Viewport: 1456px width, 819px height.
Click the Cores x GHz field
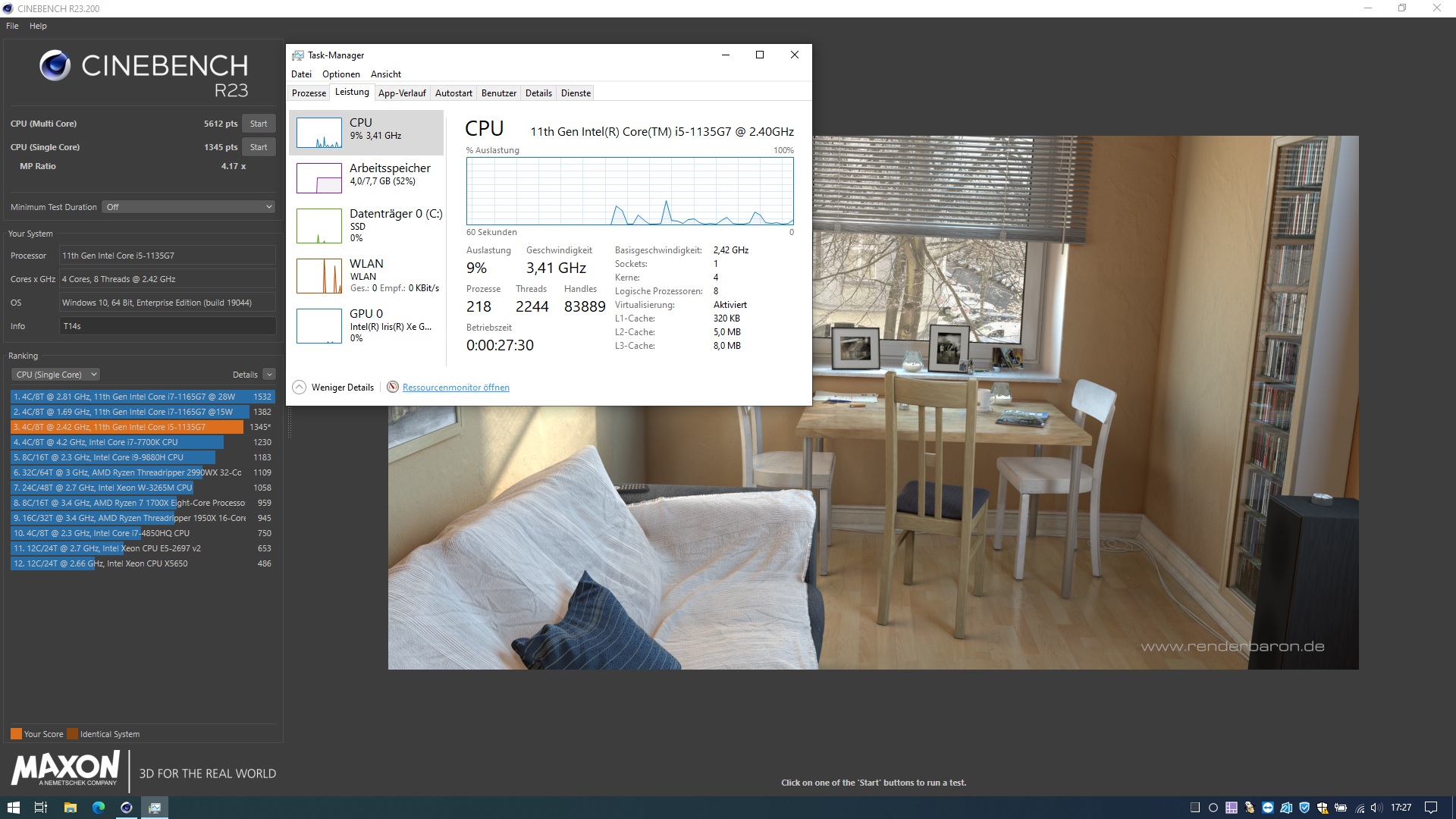click(x=168, y=279)
